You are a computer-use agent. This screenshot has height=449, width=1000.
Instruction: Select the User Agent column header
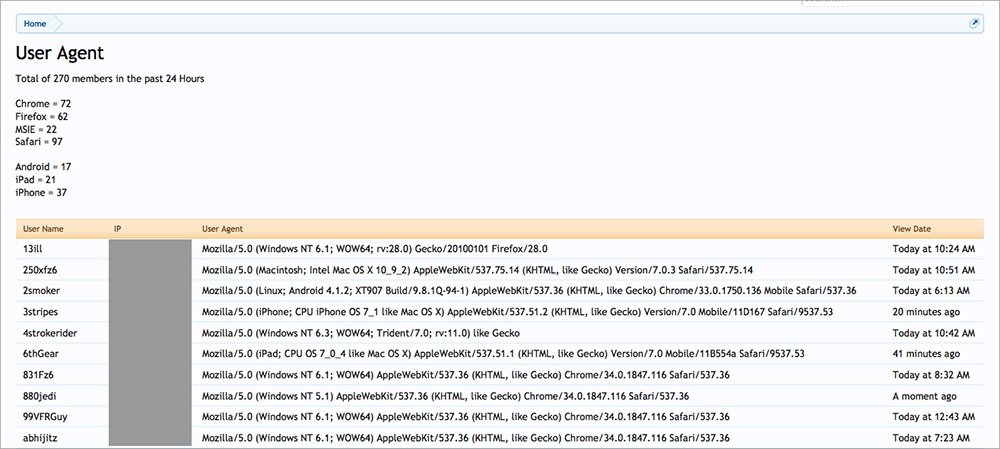[x=222, y=229]
